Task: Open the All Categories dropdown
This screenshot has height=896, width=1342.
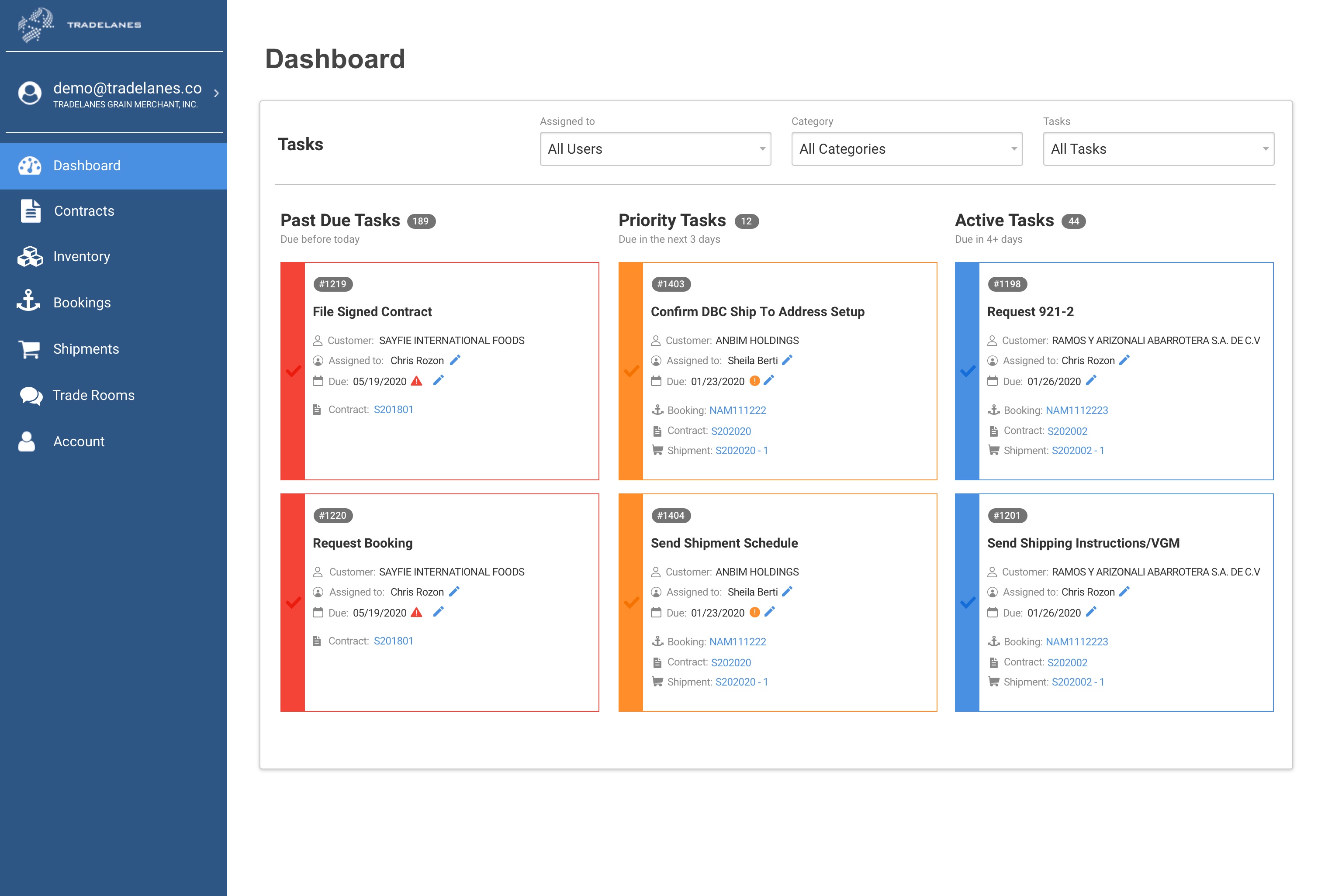Action: click(906, 149)
